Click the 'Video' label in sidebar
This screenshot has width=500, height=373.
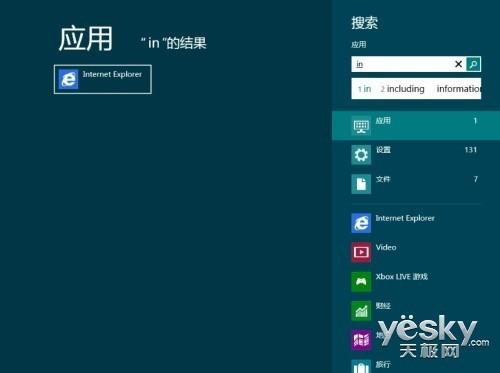(x=386, y=247)
